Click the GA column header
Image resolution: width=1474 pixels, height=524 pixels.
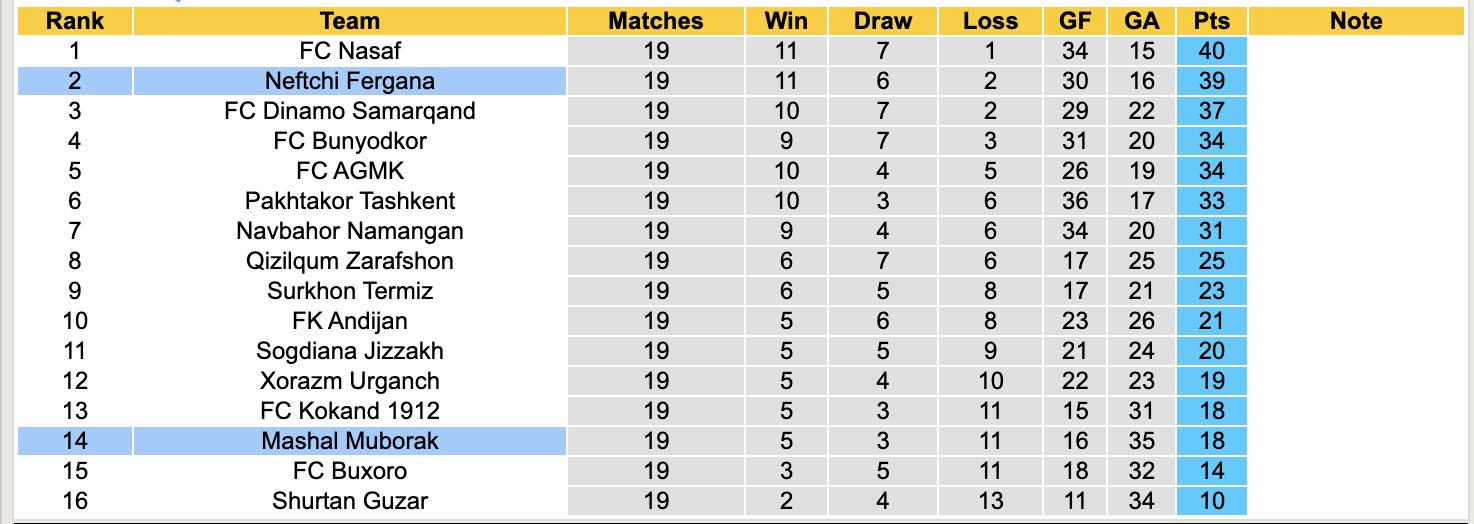click(1141, 21)
